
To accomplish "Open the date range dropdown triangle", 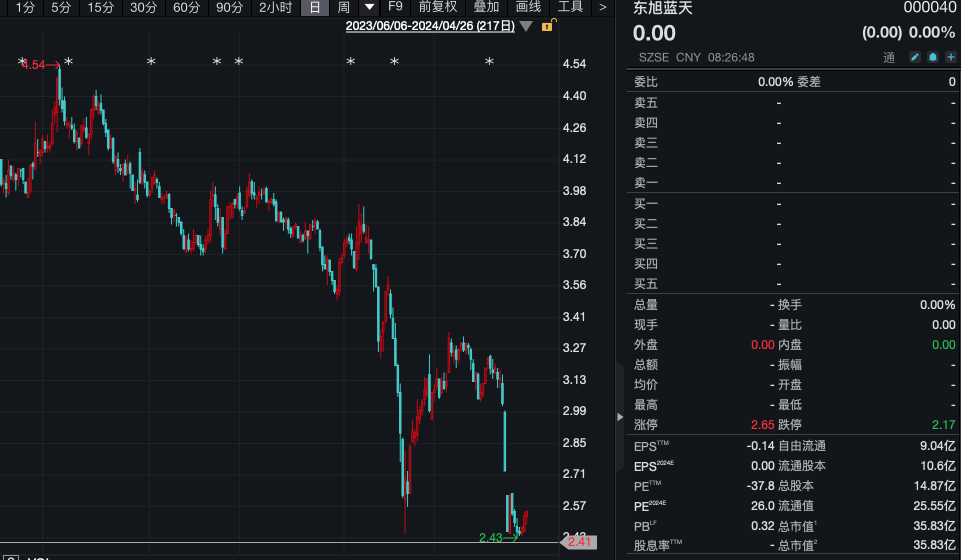I will (526, 26).
